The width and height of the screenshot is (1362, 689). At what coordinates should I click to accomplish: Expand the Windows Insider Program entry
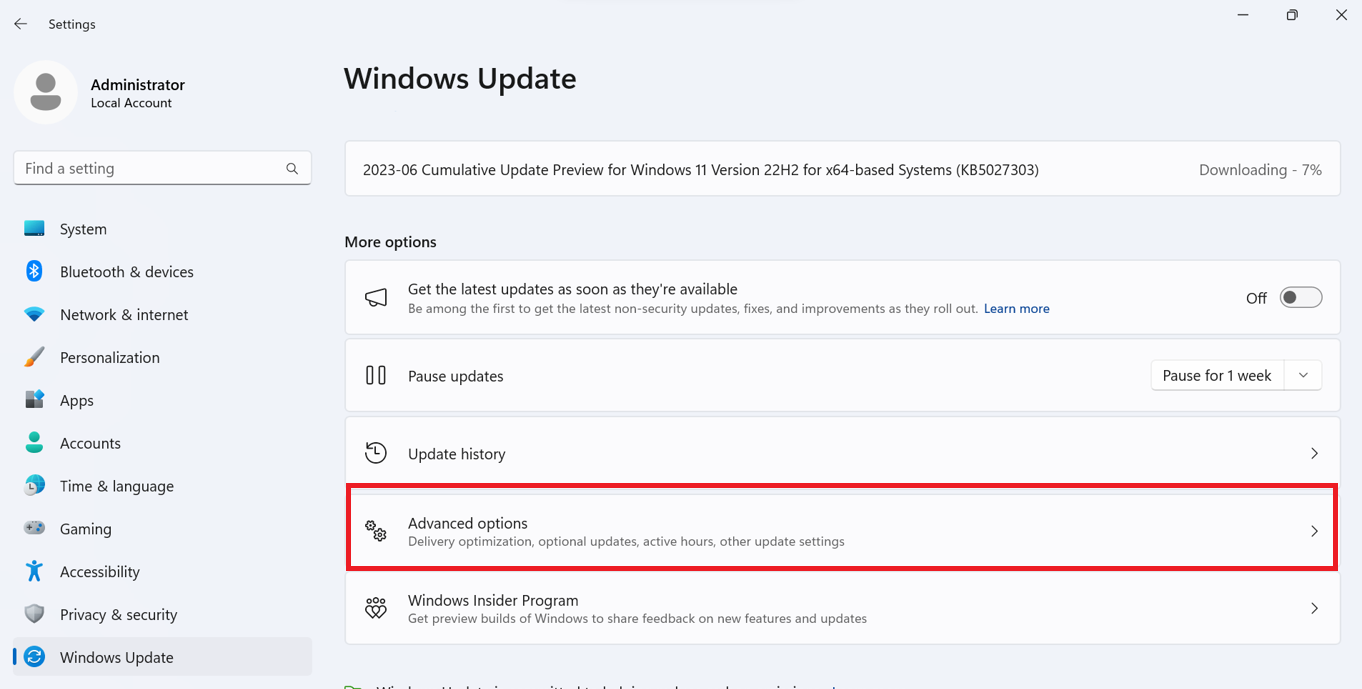[x=842, y=607]
